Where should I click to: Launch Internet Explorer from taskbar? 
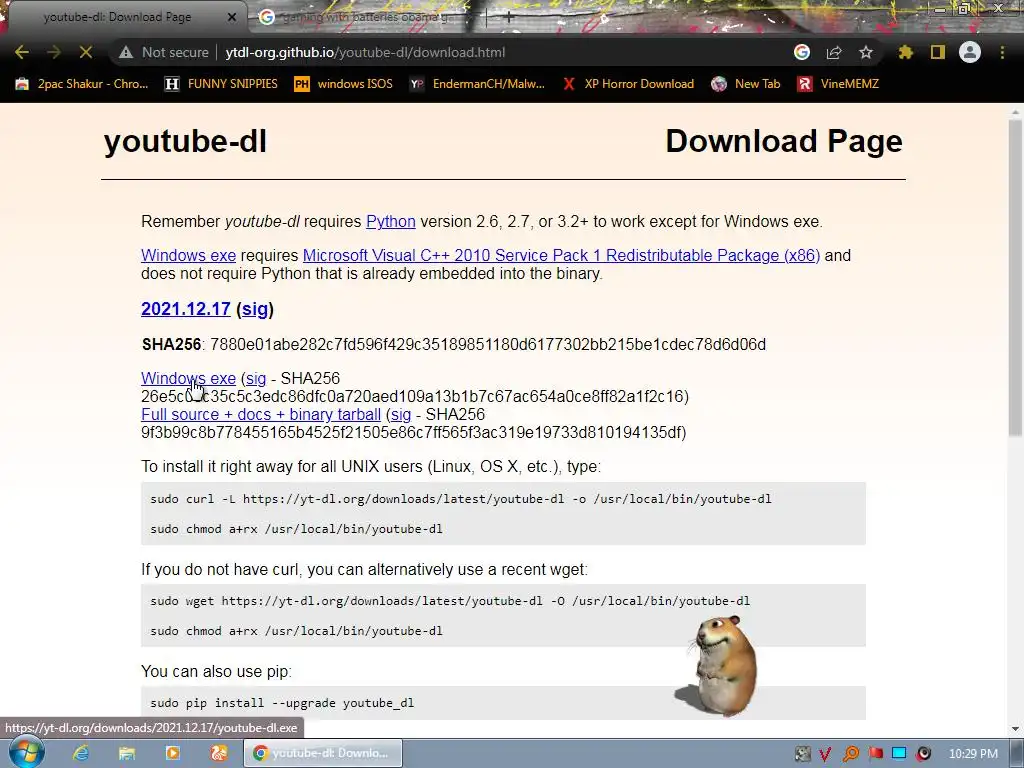pos(81,753)
